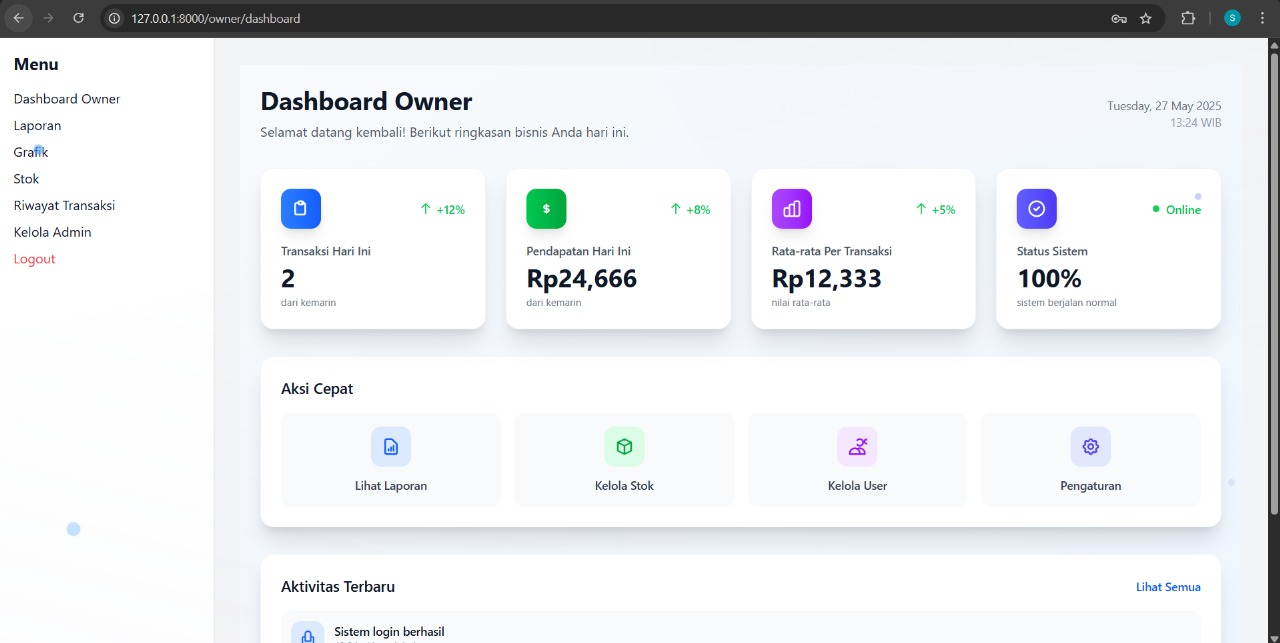Click the green dollar icon on Pendapatan card
The image size is (1280, 643).
tap(546, 208)
